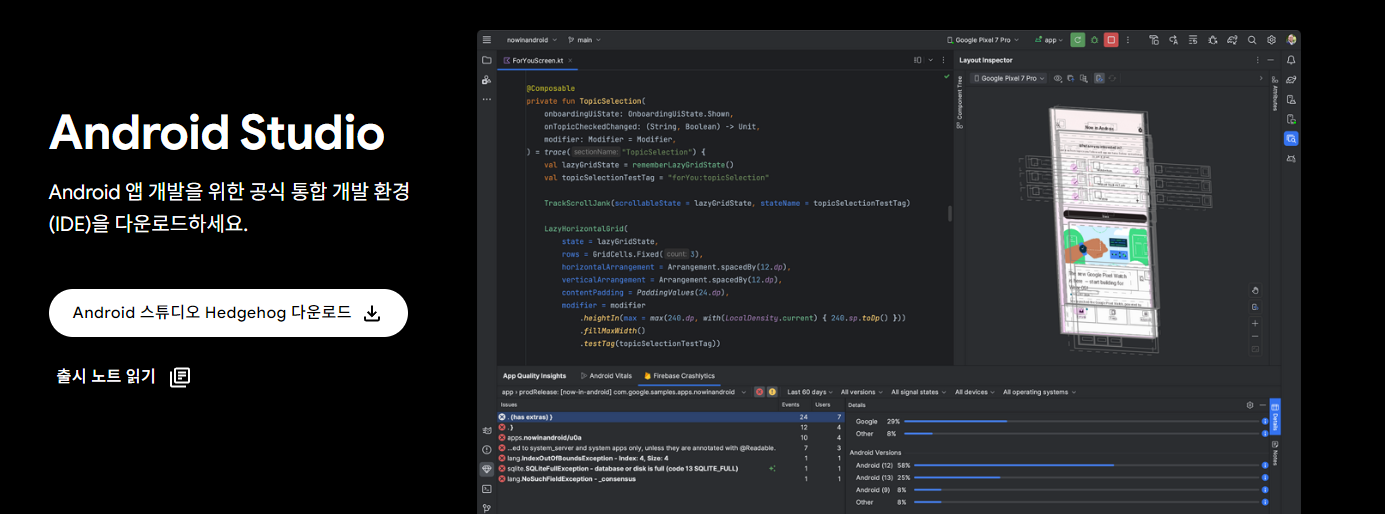Open the Terminal tool window icon

point(487,488)
